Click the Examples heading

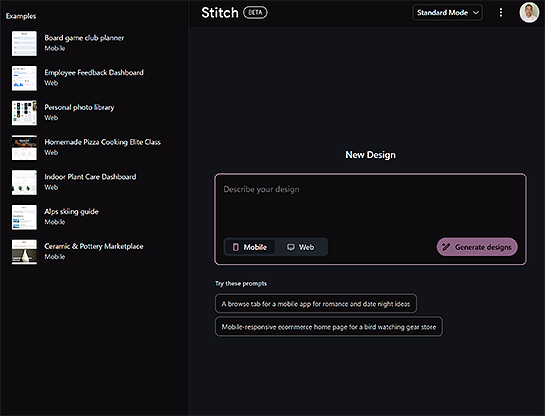pyautogui.click(x=21, y=16)
